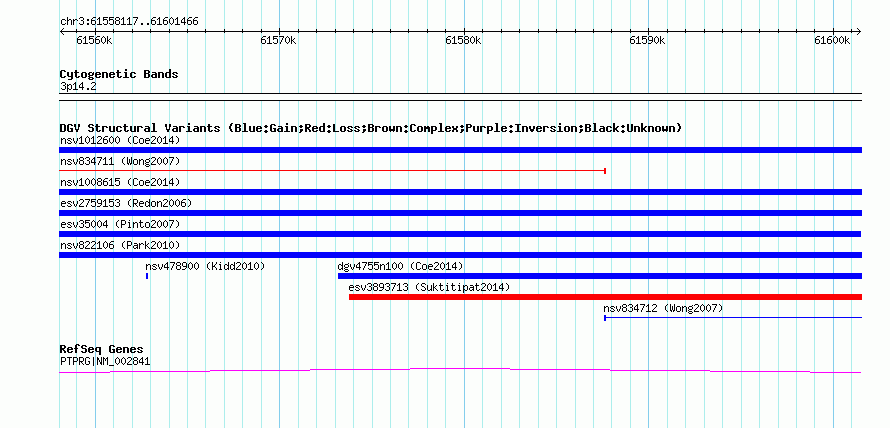The height and width of the screenshot is (428, 890).
Task: Click the red esv3893713 (Suktitipat2014) loss bar
Action: [x=606, y=297]
